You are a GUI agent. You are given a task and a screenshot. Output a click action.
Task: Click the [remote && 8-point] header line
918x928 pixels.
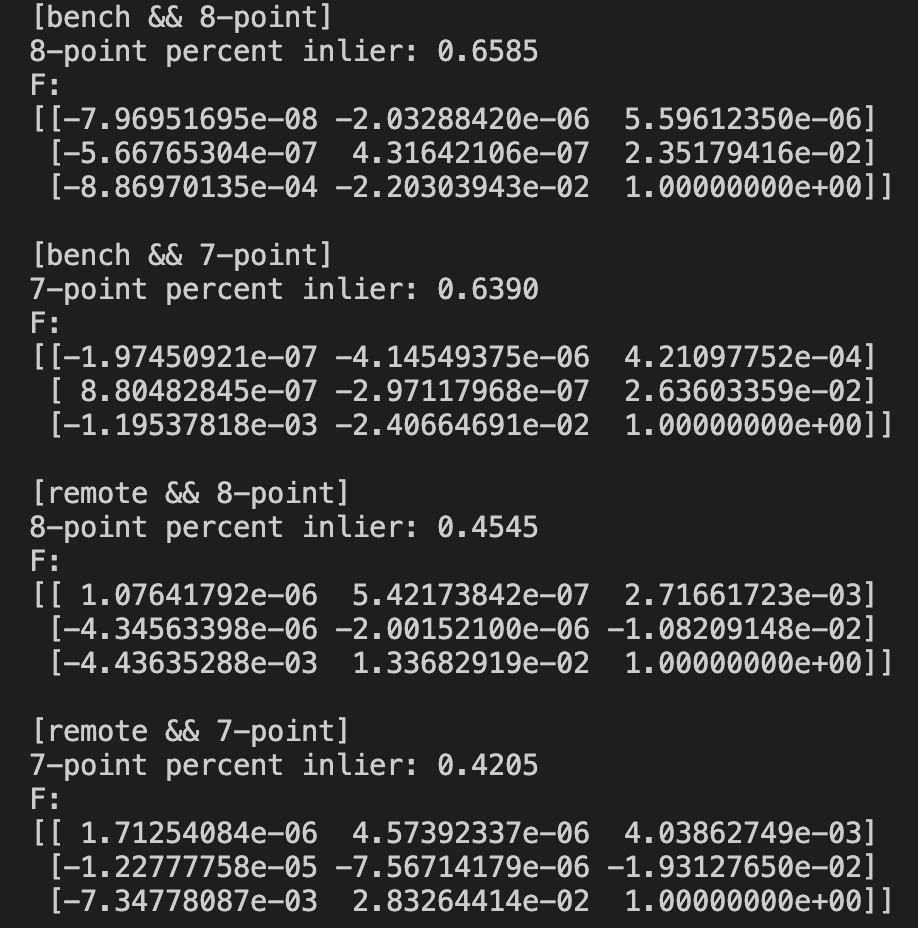(x=190, y=494)
